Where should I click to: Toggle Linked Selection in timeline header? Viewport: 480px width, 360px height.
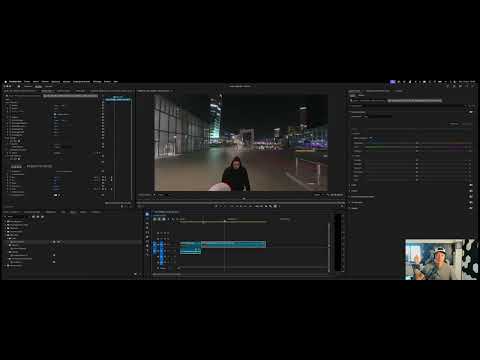(x=164, y=219)
